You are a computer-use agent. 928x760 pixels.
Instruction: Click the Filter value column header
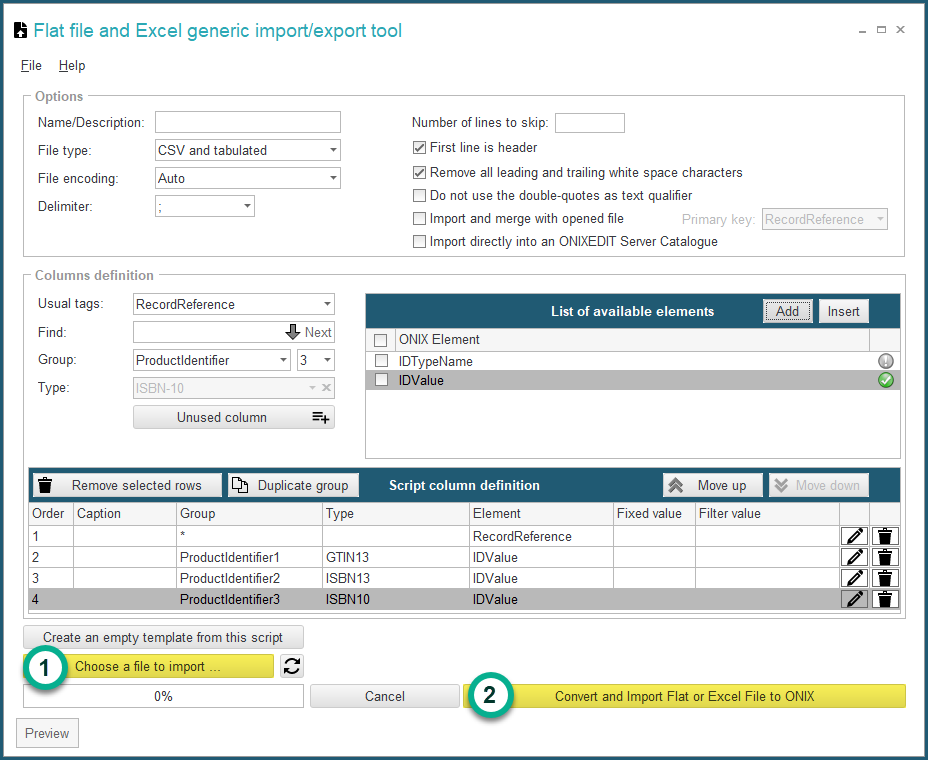pos(767,513)
